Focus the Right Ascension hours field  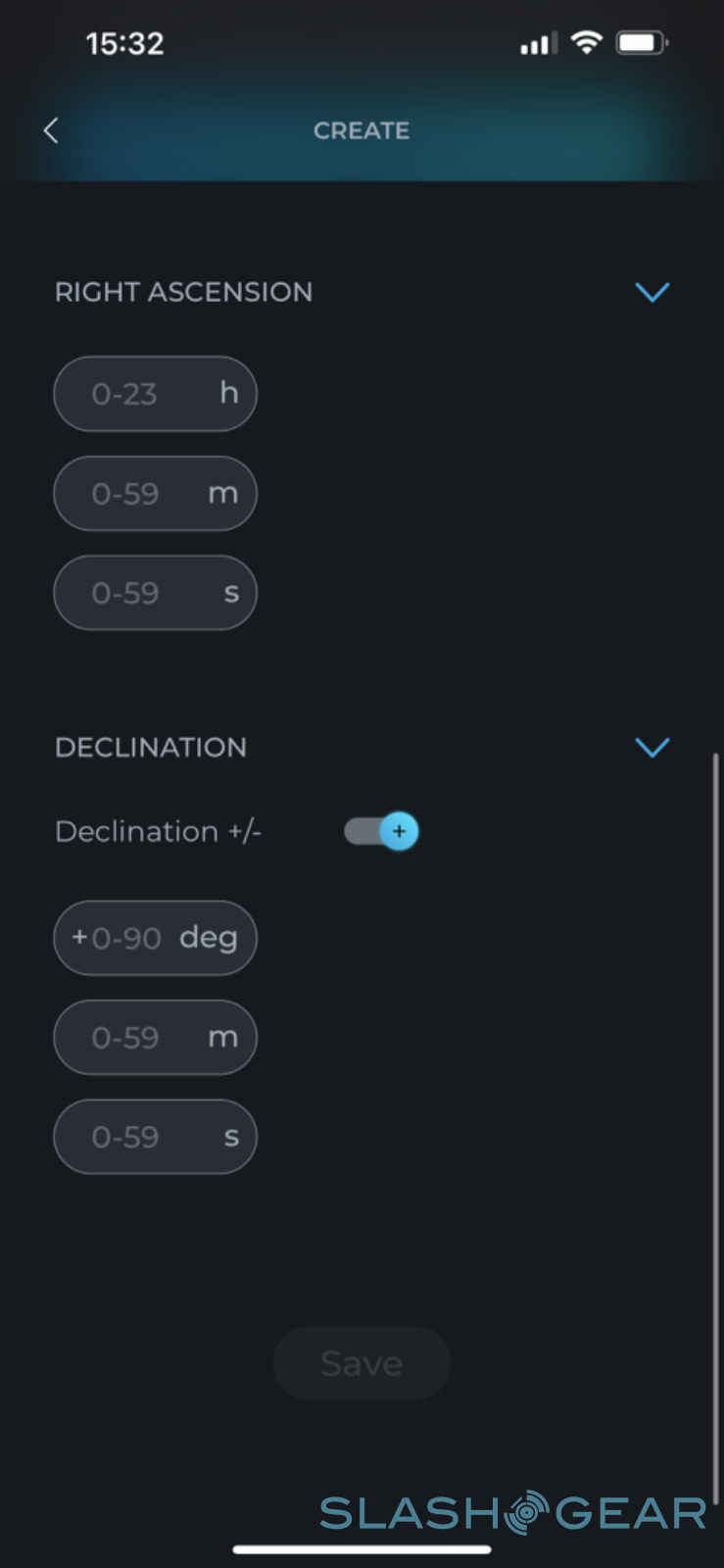155,394
